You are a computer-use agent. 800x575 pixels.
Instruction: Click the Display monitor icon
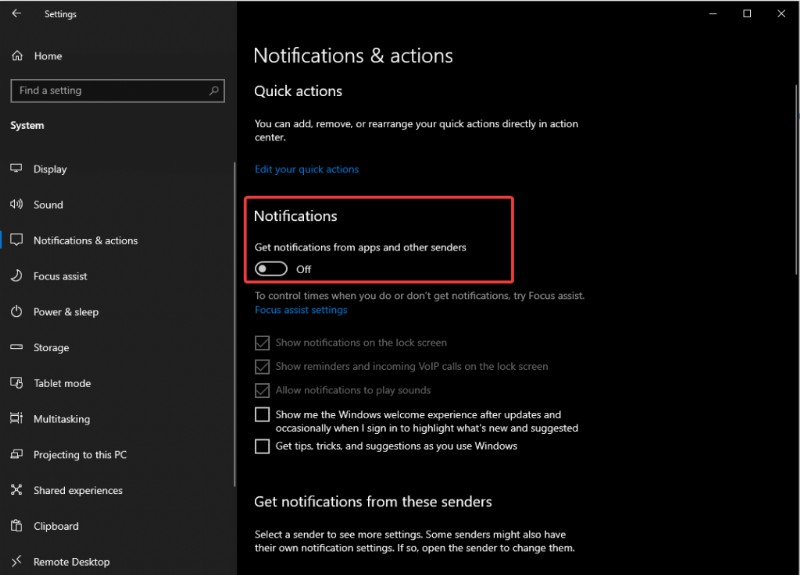(16, 169)
